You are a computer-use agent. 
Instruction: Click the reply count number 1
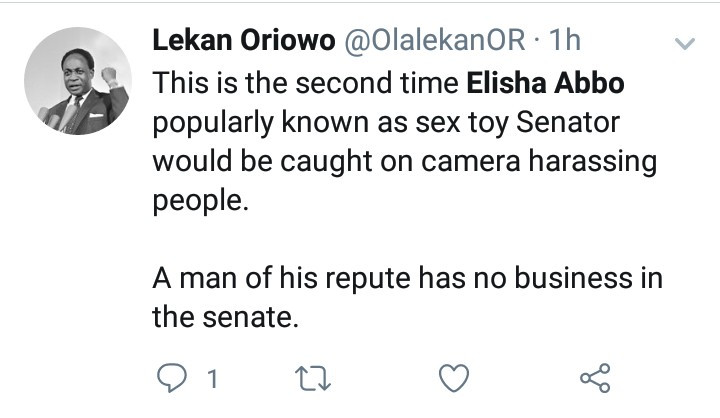tap(211, 380)
